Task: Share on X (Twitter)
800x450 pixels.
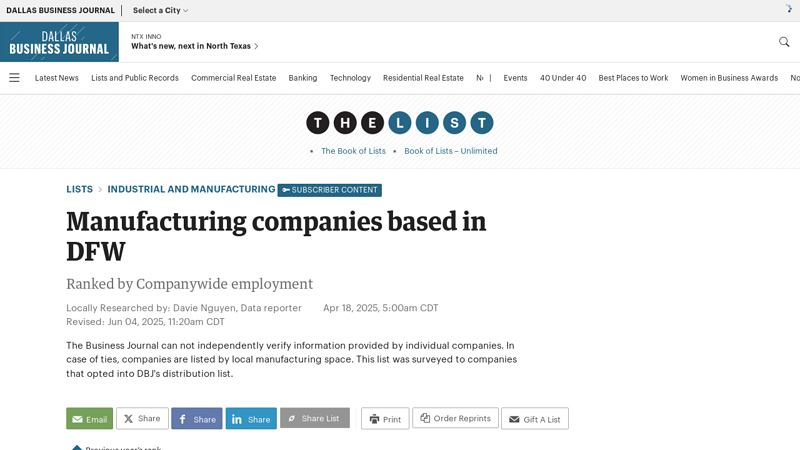Action: [x=142, y=419]
